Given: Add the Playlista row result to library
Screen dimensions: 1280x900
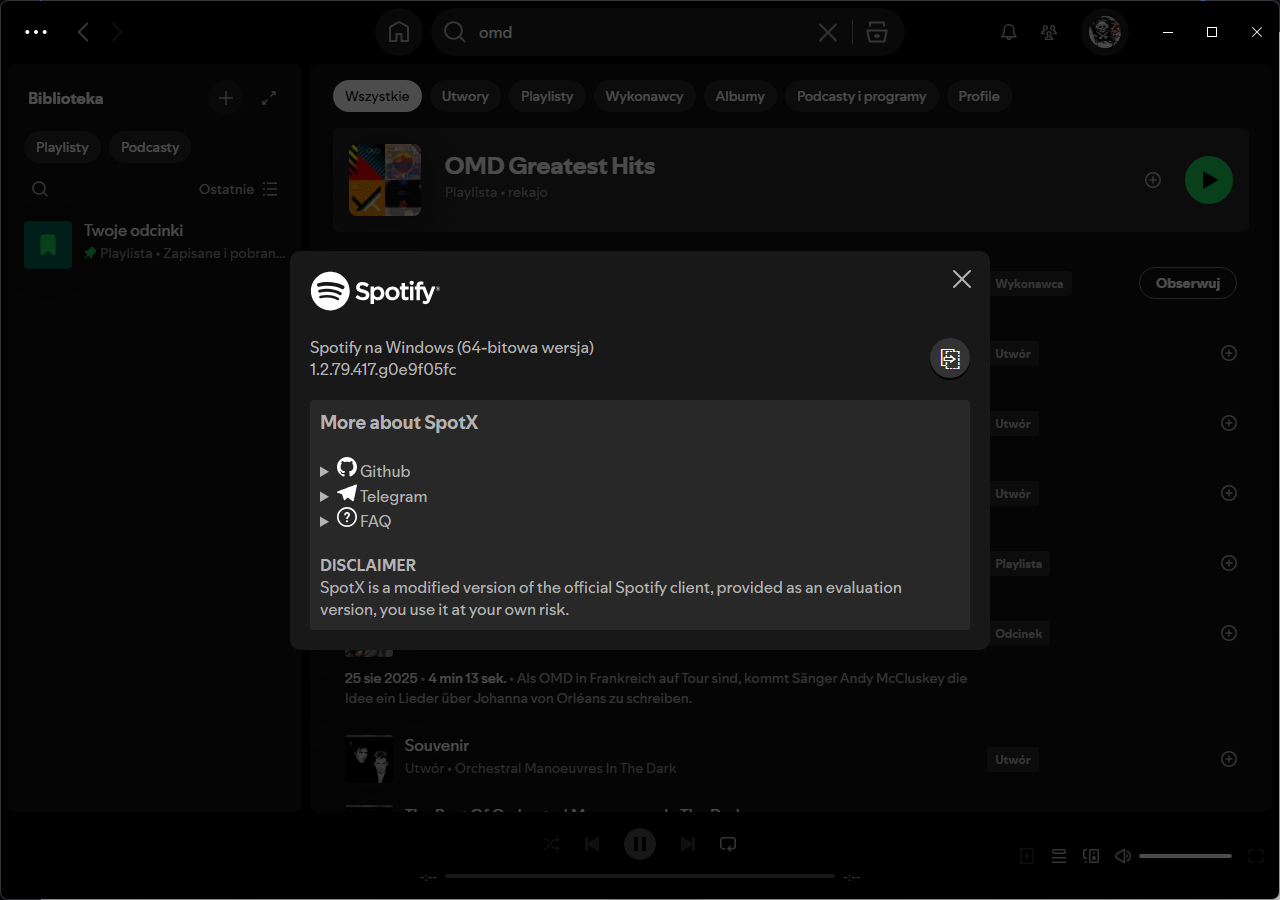Looking at the screenshot, I should pyautogui.click(x=1229, y=563).
